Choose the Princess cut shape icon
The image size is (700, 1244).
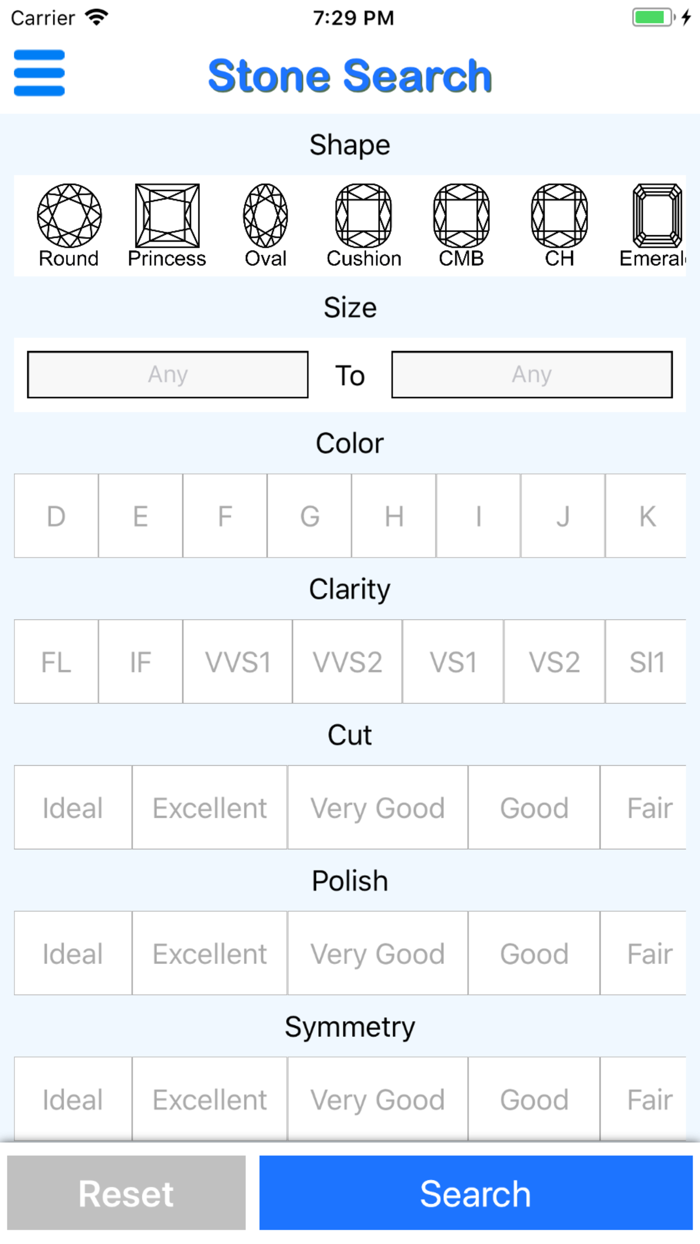click(x=167, y=226)
